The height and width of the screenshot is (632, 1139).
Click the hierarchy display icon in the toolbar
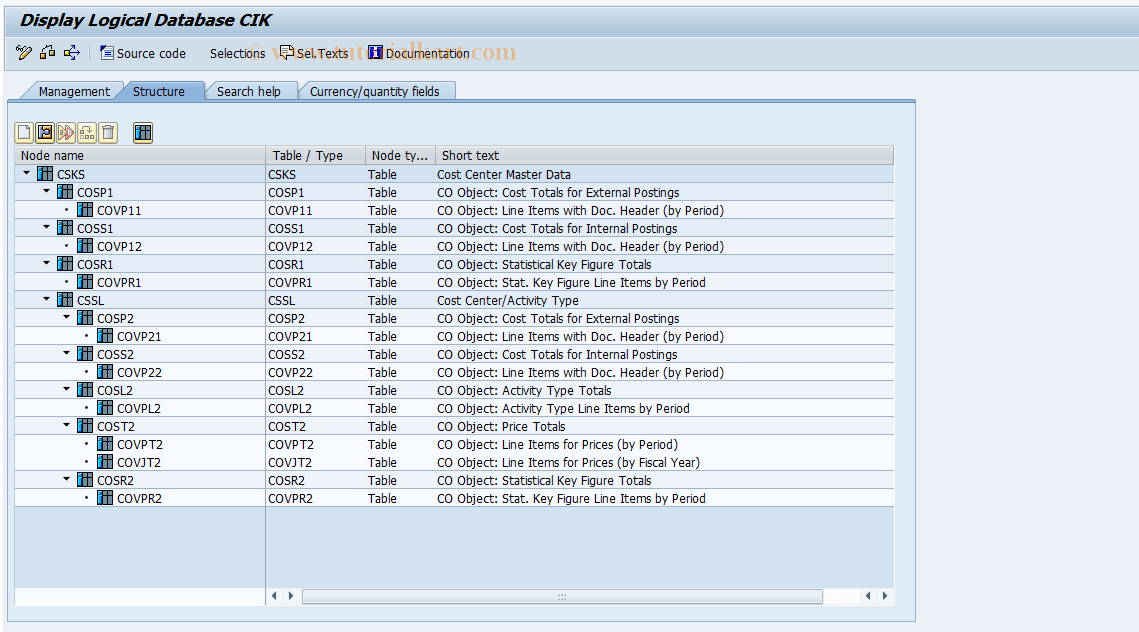pyautogui.click(x=142, y=132)
